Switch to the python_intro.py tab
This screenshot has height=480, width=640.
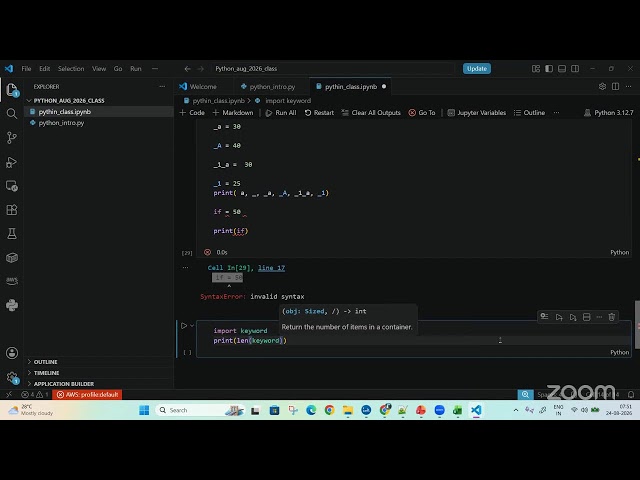click(268, 87)
